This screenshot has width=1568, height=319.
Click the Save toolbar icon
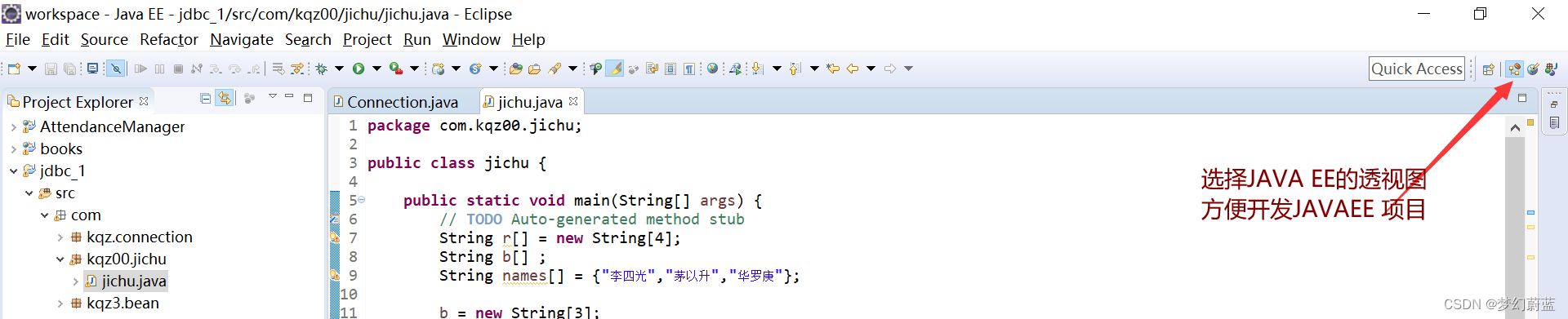pos(51,69)
